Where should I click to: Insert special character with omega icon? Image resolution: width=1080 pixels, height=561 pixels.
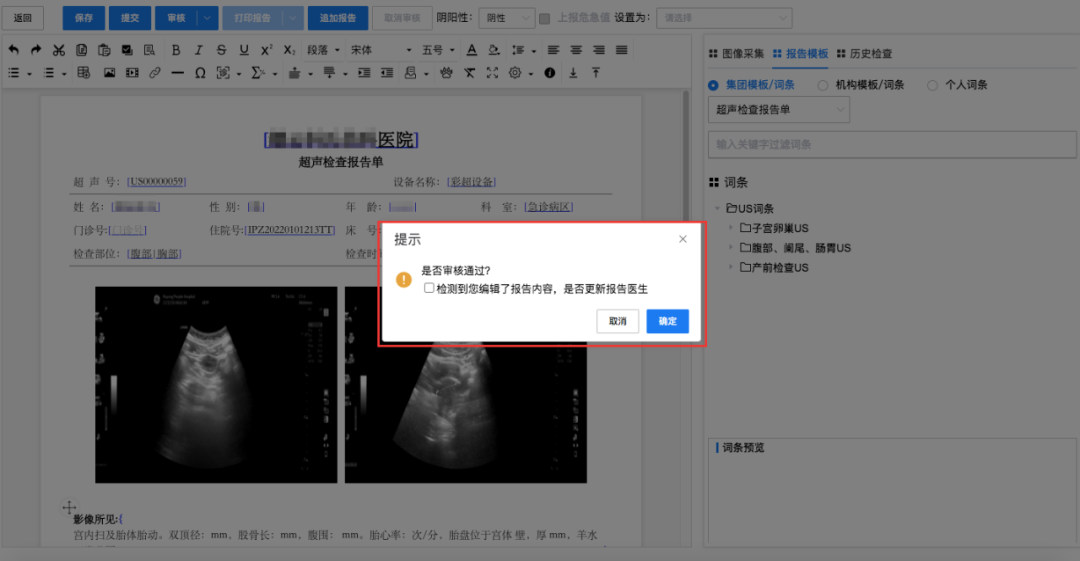(x=200, y=72)
